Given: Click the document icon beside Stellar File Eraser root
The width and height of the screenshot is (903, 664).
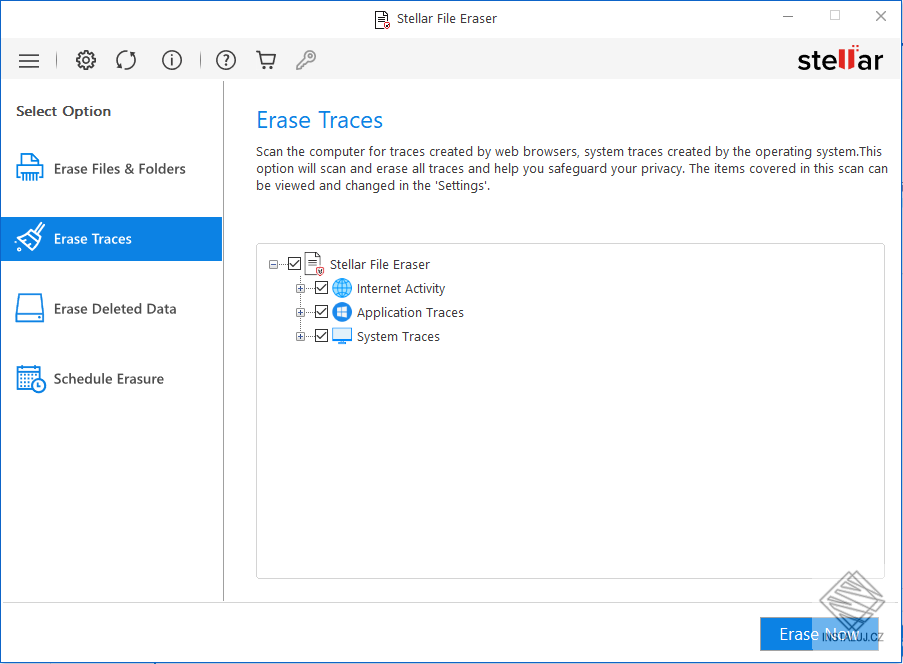Looking at the screenshot, I should 314,264.
